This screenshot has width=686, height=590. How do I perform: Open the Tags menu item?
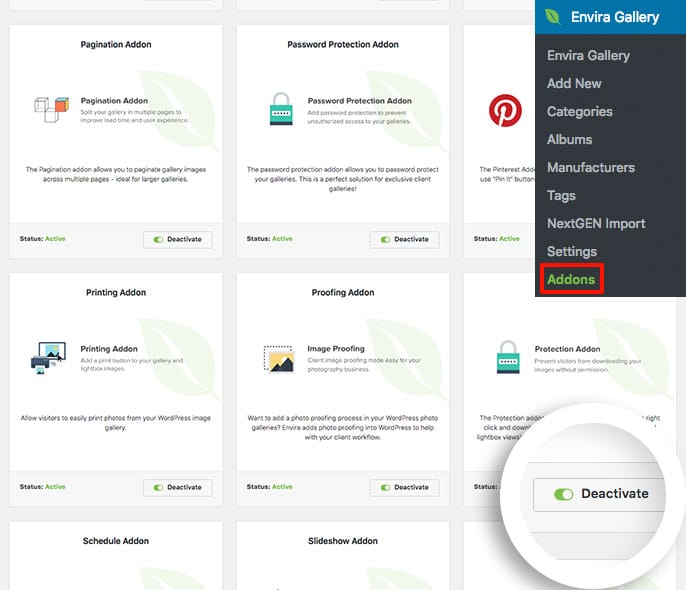click(561, 196)
